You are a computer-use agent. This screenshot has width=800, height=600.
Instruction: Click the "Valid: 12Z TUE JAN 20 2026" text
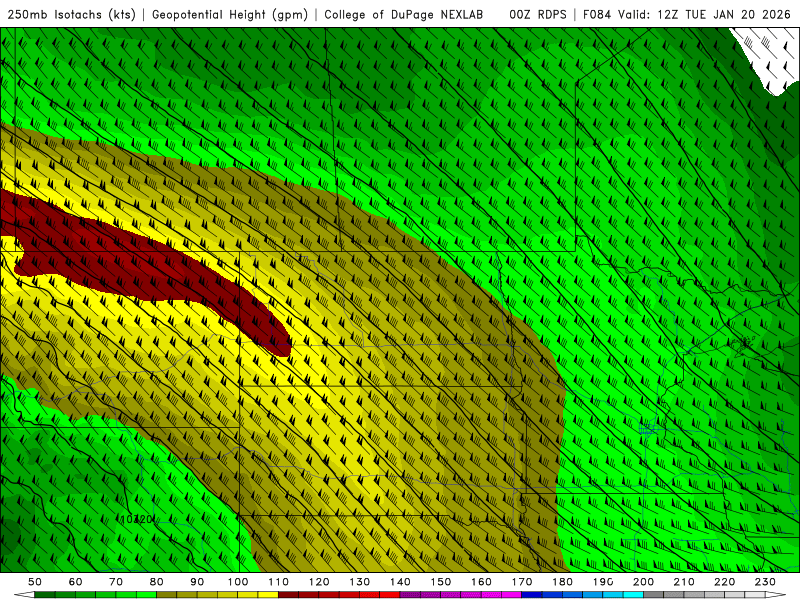(x=704, y=14)
